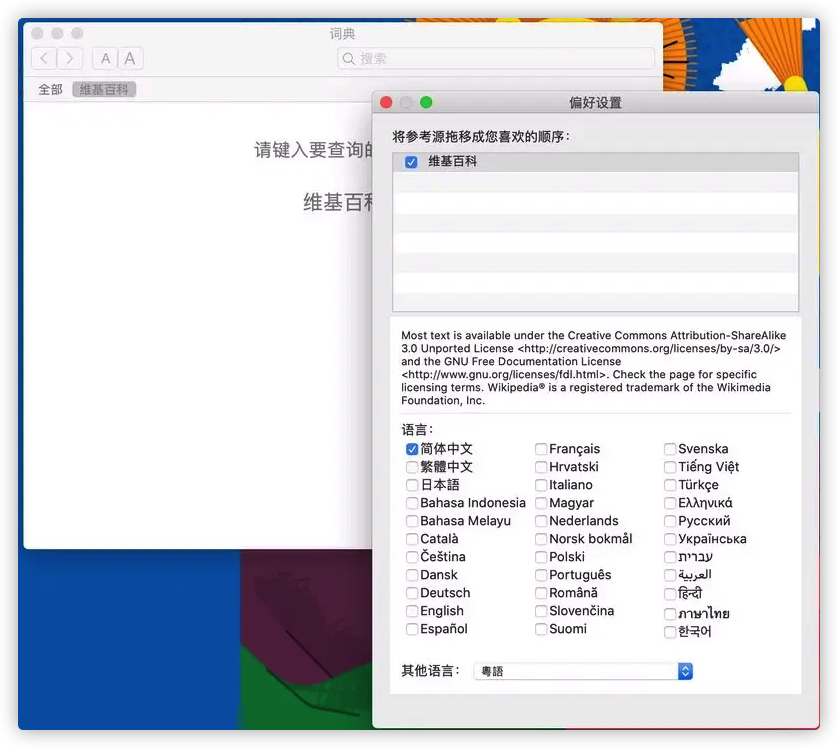Go forward in Dictionary window
The image size is (838, 748).
[69, 58]
